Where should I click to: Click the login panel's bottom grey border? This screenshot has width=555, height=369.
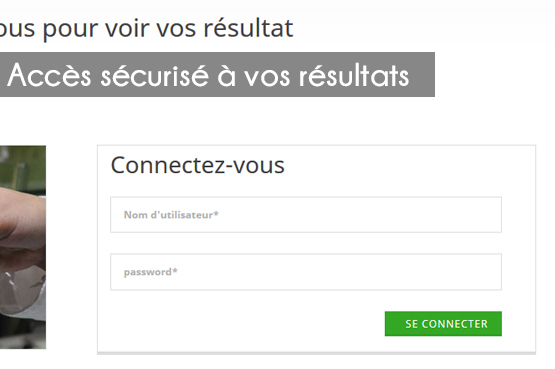pyautogui.click(x=316, y=353)
